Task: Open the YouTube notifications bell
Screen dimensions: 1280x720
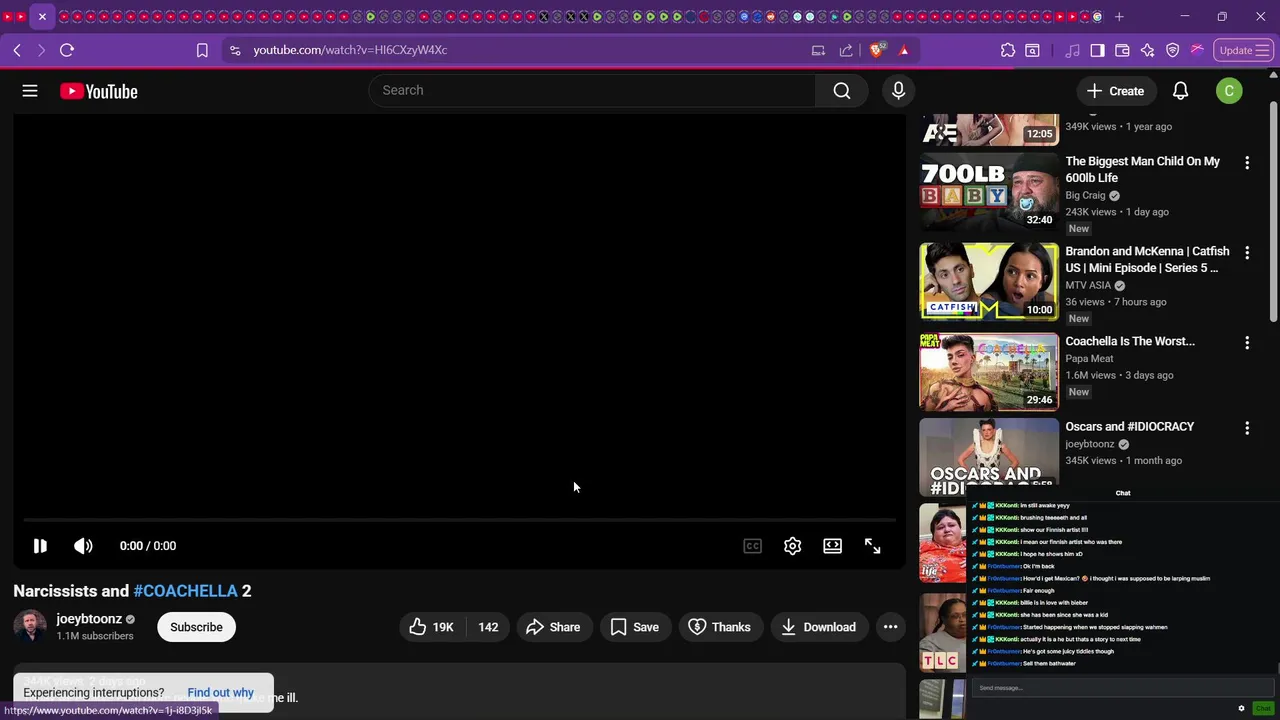Action: (1180, 91)
